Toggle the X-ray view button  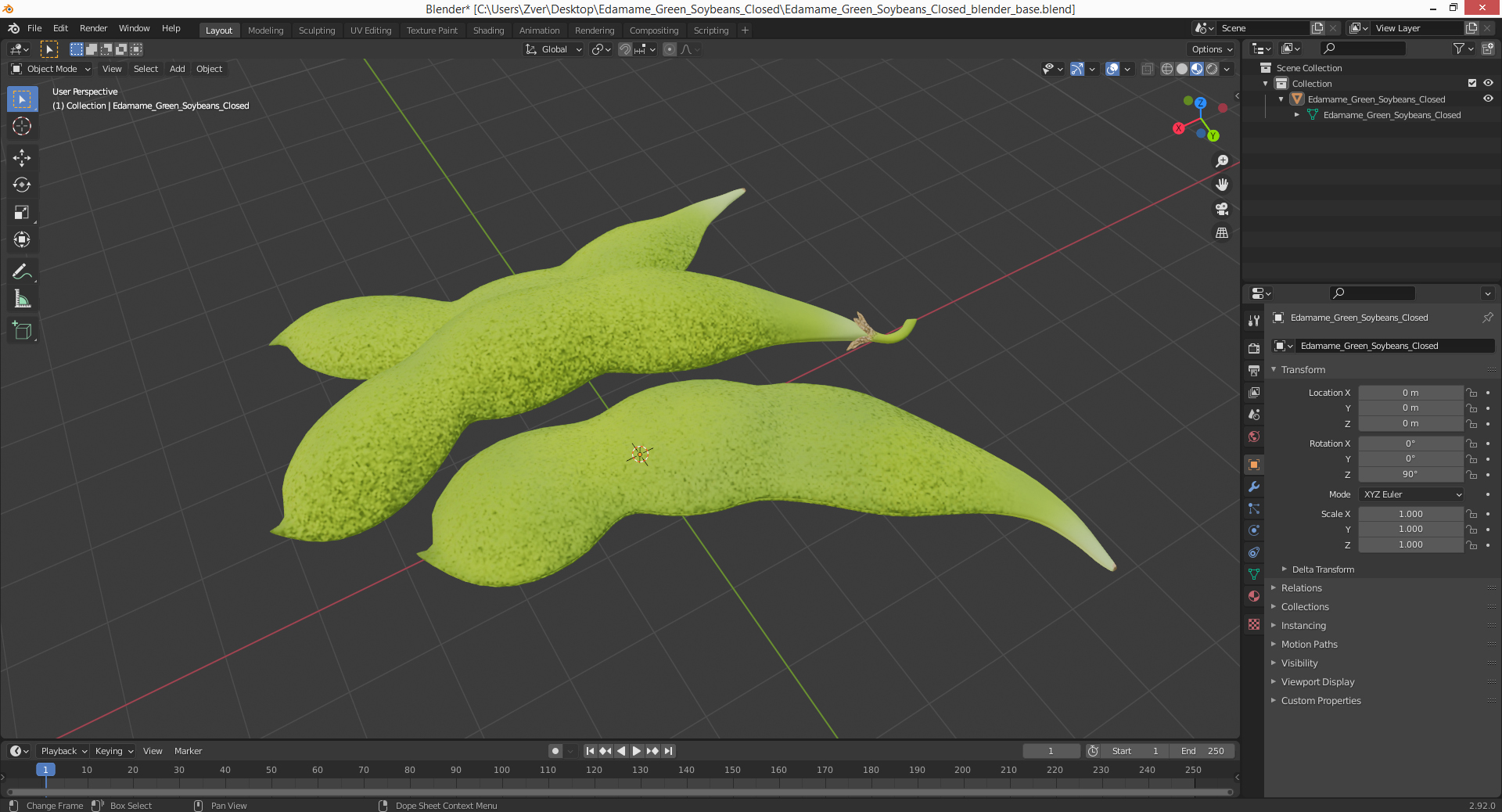click(x=1148, y=69)
